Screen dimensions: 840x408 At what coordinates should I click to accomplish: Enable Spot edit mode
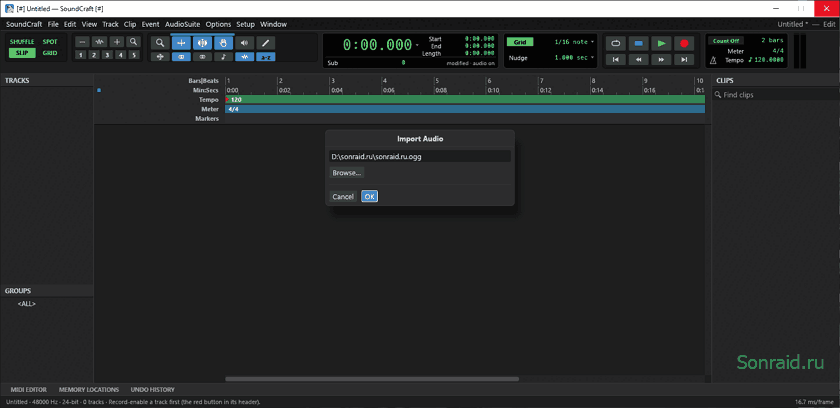(x=50, y=42)
